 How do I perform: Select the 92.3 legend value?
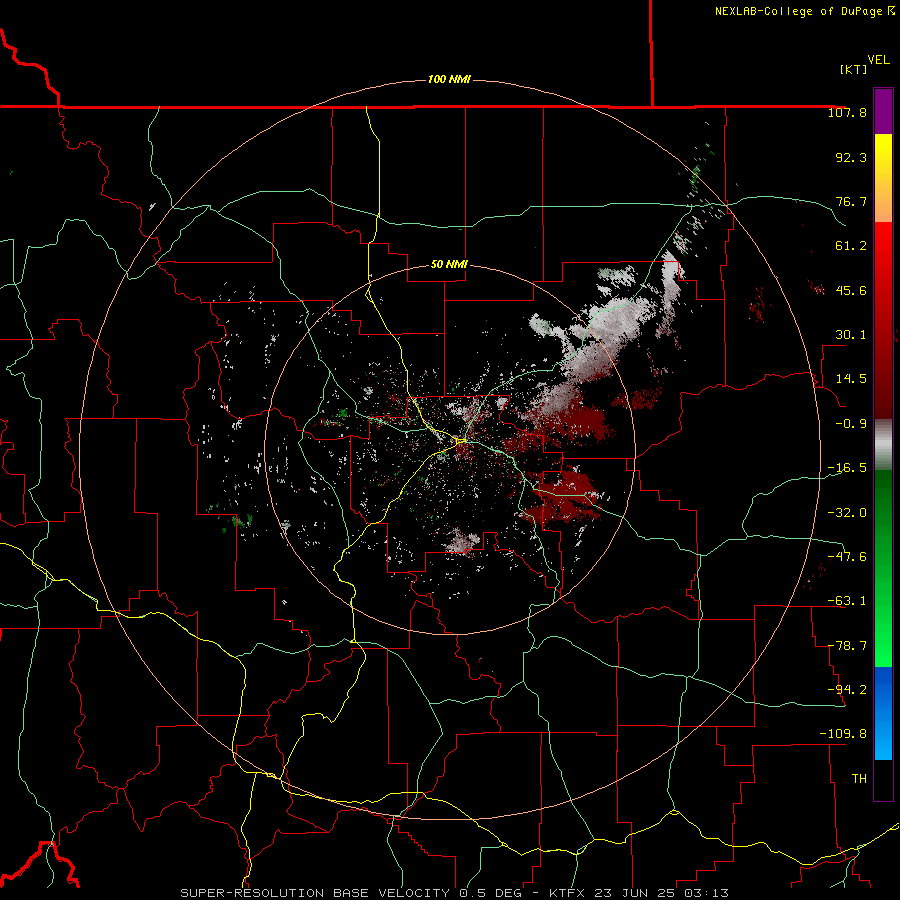(x=851, y=157)
